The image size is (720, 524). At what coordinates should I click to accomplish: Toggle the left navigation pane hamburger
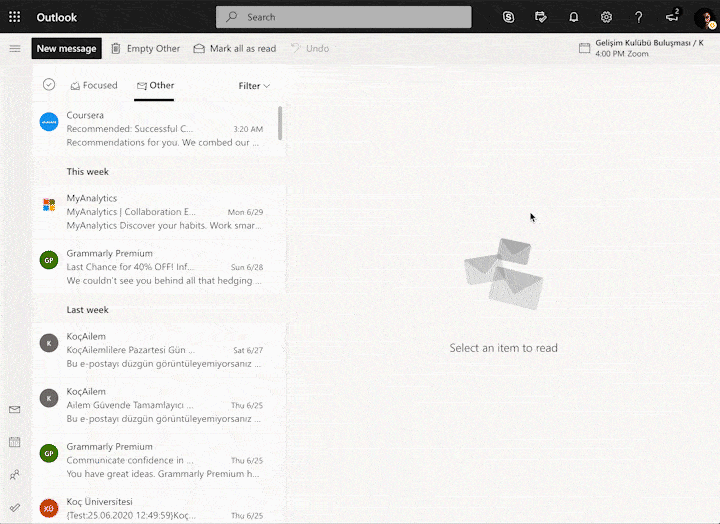coord(14,48)
